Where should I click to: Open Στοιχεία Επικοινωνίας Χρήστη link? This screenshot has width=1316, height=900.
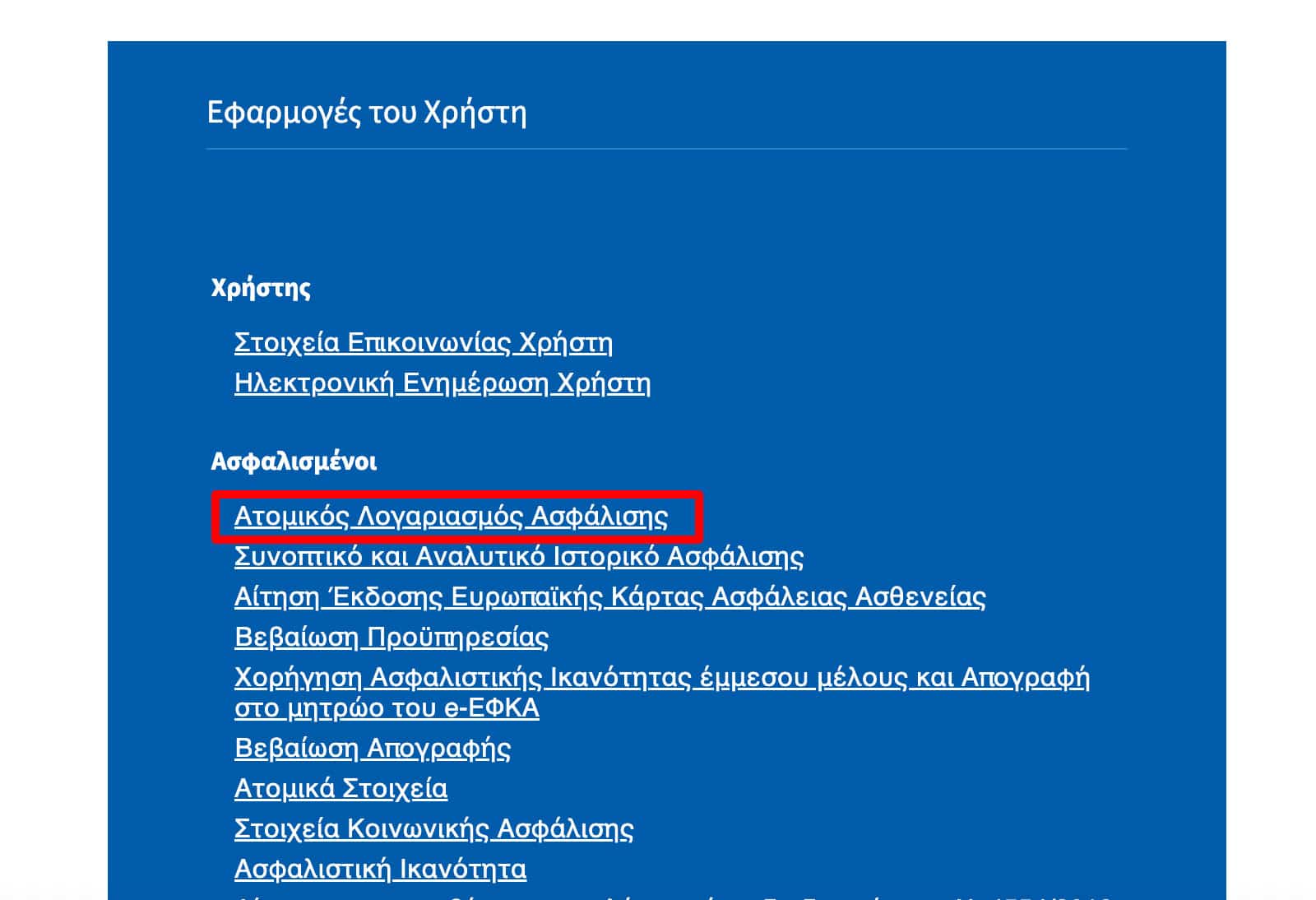(423, 342)
